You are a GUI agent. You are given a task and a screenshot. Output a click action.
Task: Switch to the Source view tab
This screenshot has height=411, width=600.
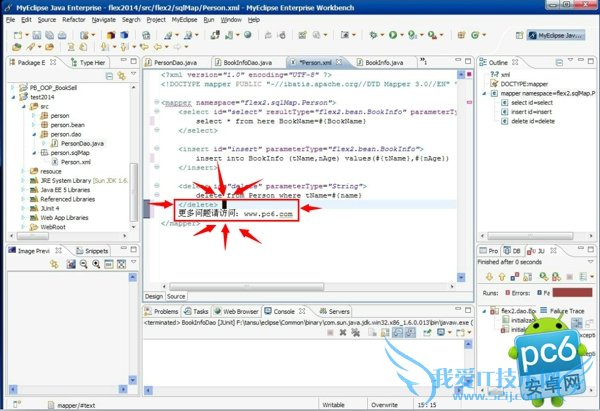(x=176, y=296)
